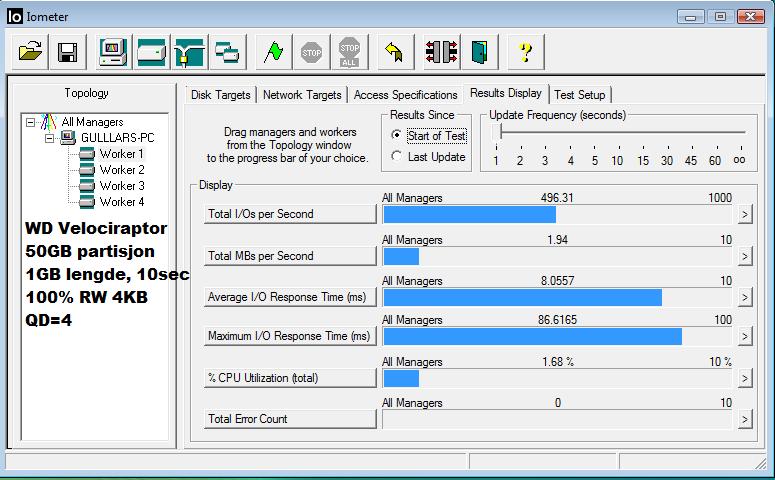775x480 pixels.
Task: Close the Iometer window
Action: click(750, 17)
